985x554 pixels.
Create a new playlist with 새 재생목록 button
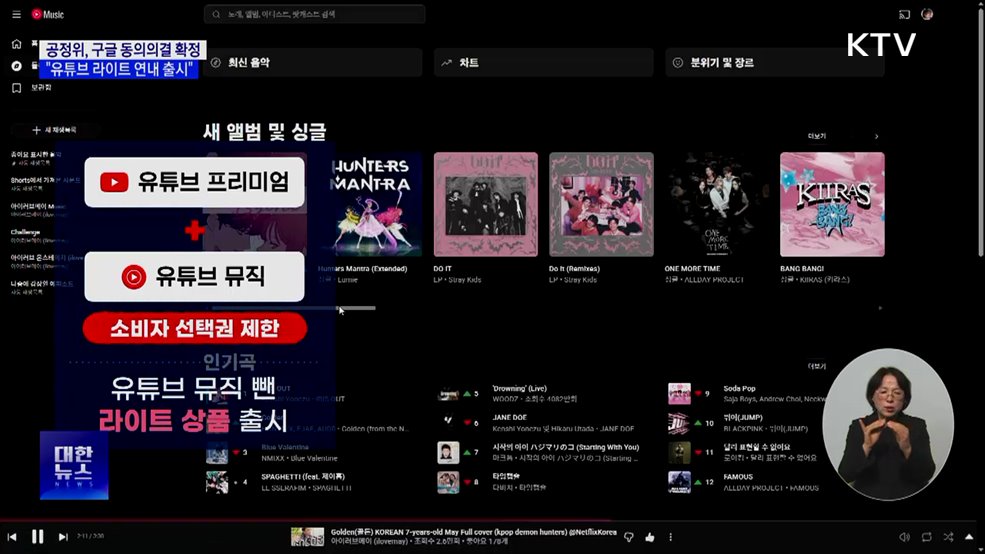pyautogui.click(x=54, y=130)
